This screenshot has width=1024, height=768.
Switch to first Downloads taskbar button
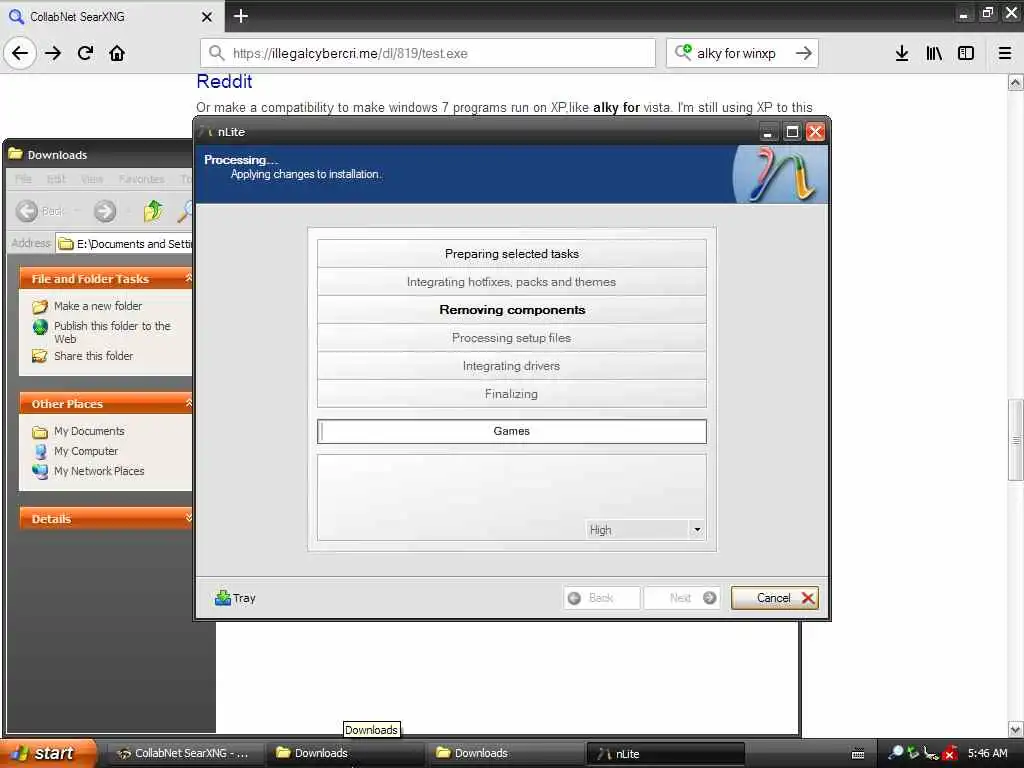345,753
